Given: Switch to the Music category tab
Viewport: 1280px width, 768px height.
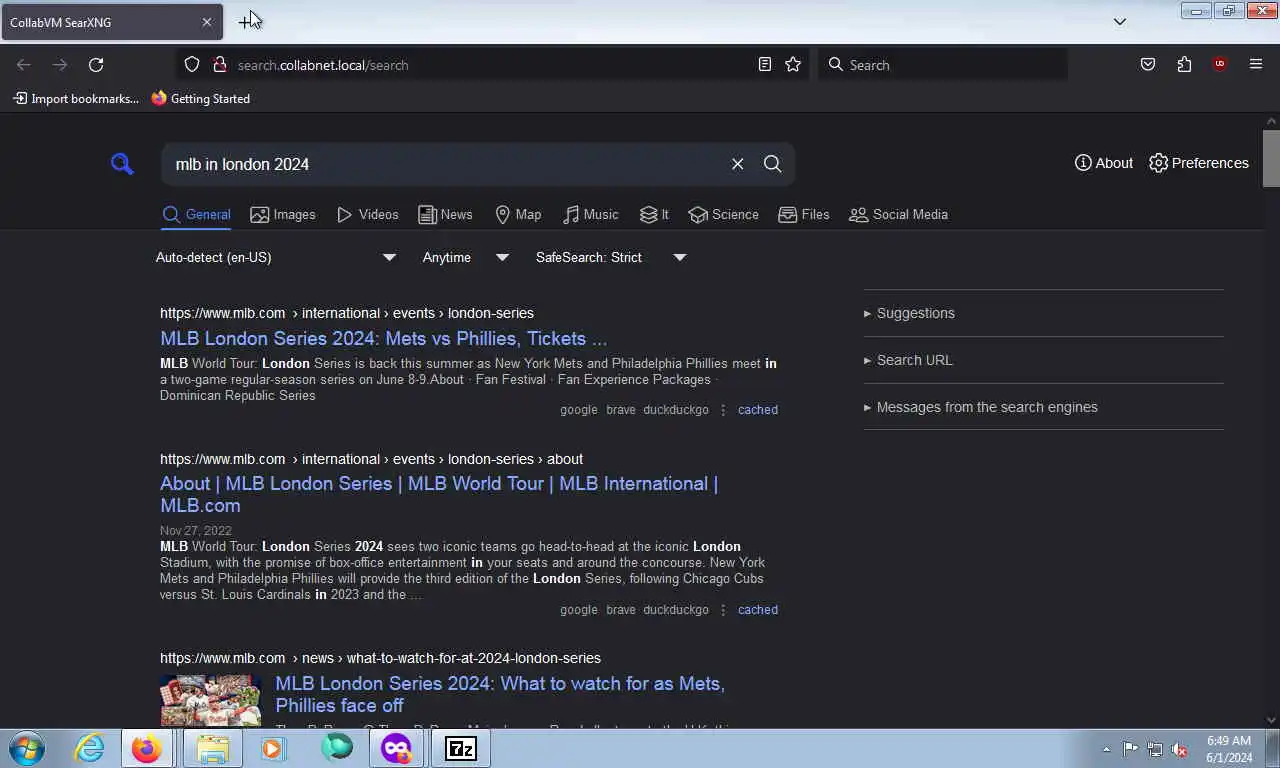Looking at the screenshot, I should click(x=590, y=214).
